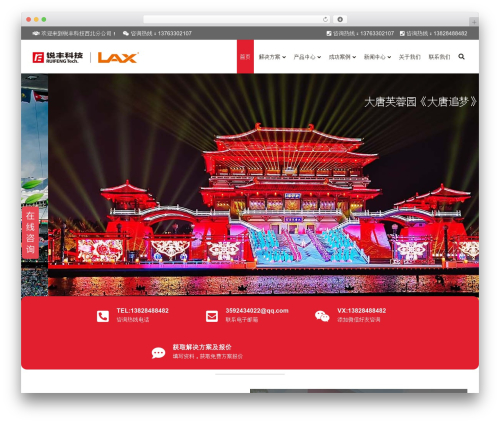Screen dimensions: 500x423
Task: Expand the 成功案例 dropdown menu
Action: (342, 57)
